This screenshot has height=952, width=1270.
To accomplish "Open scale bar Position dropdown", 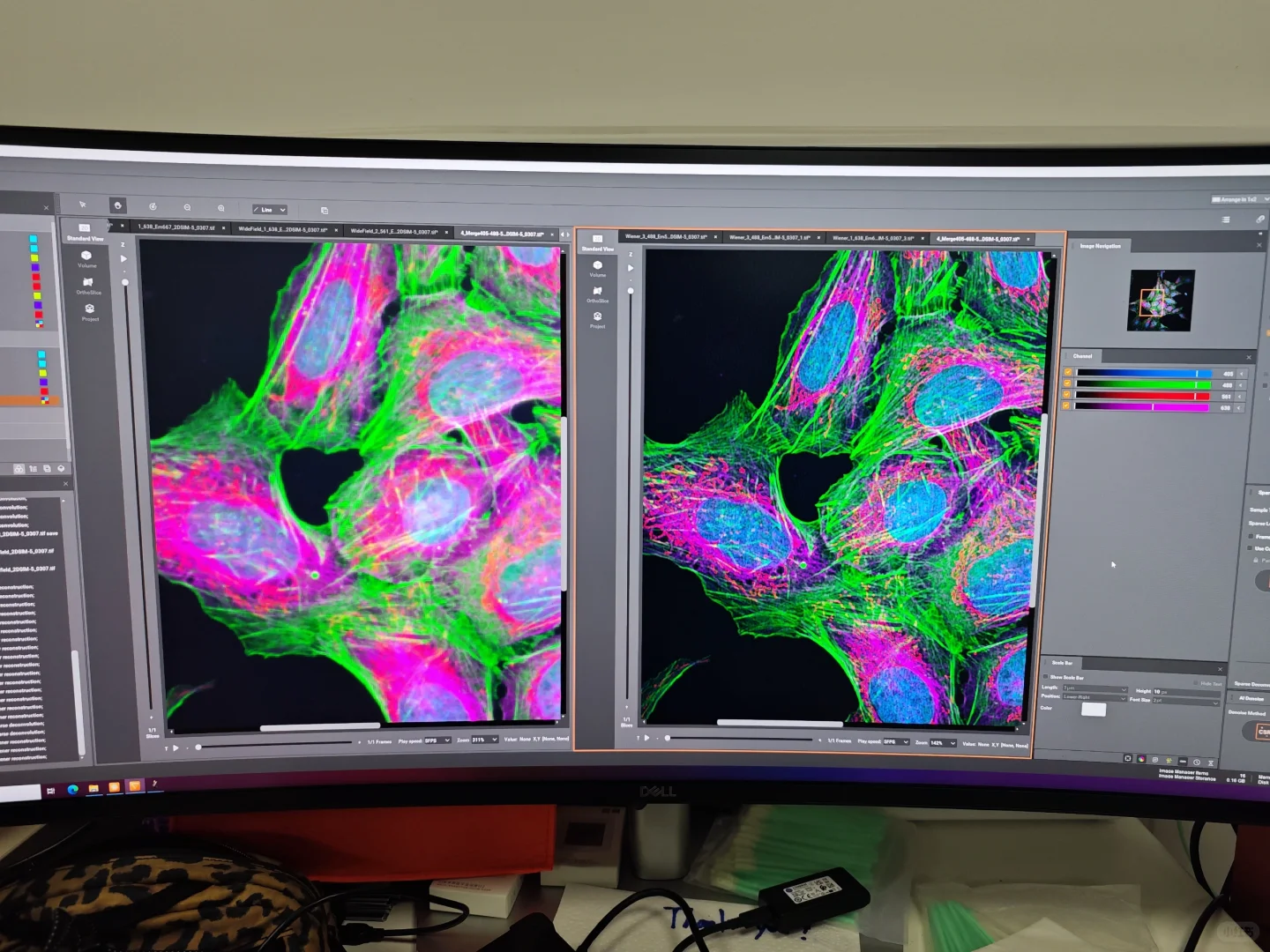I will click(1094, 697).
